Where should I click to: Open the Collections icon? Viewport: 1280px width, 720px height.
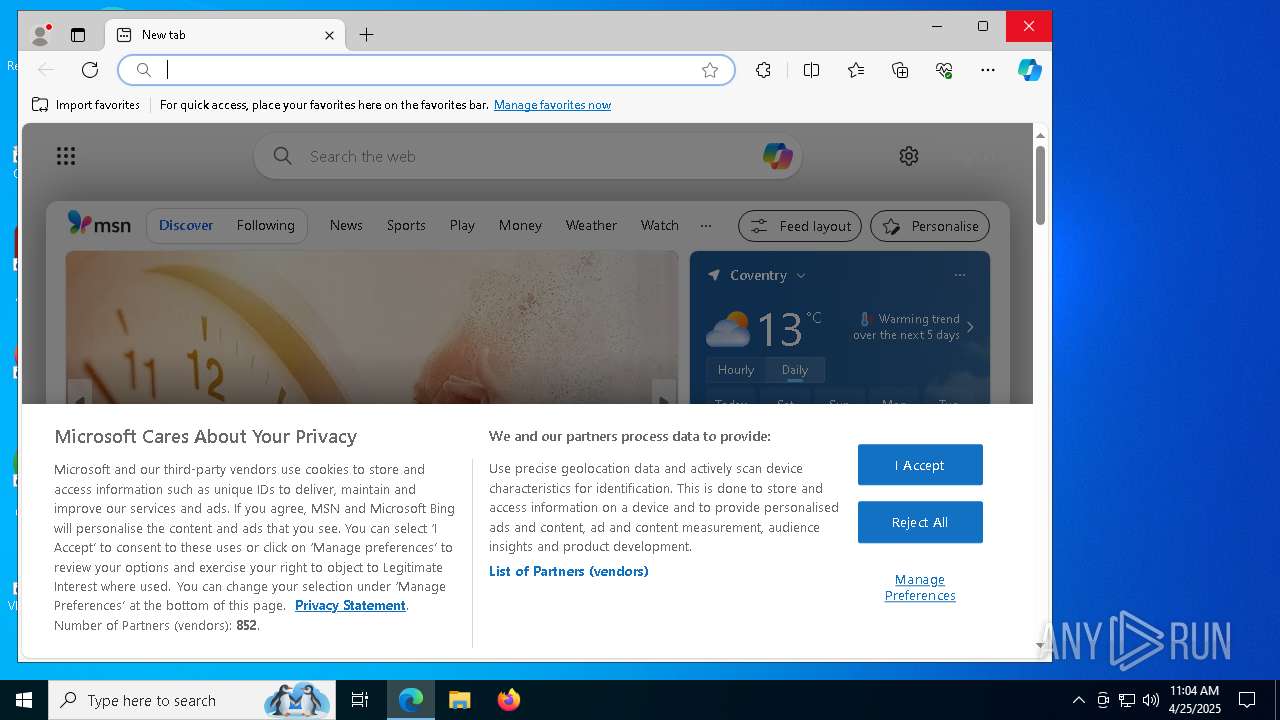900,70
